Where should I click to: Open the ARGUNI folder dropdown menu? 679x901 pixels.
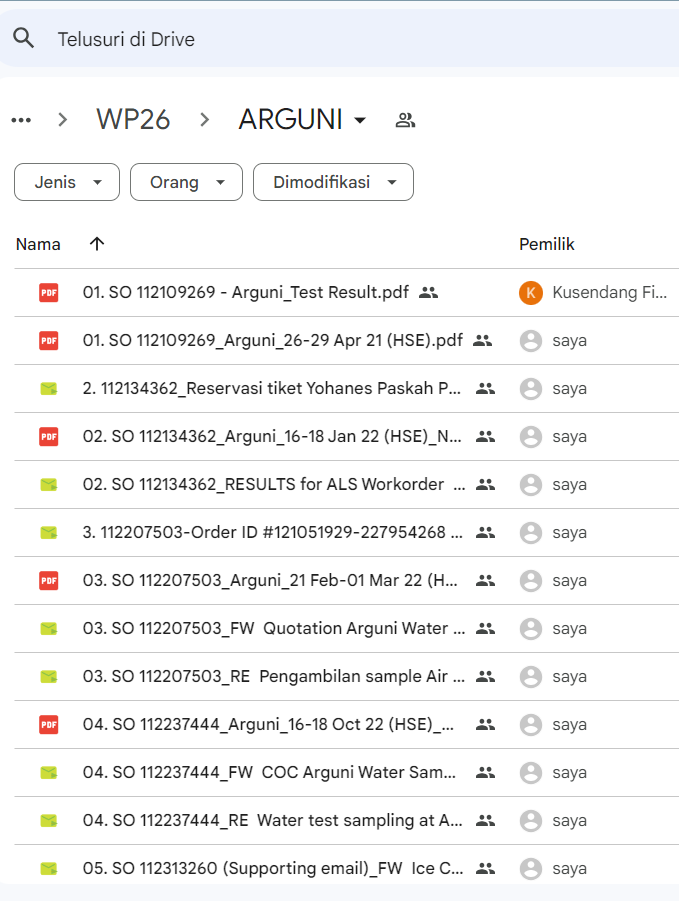coord(360,120)
